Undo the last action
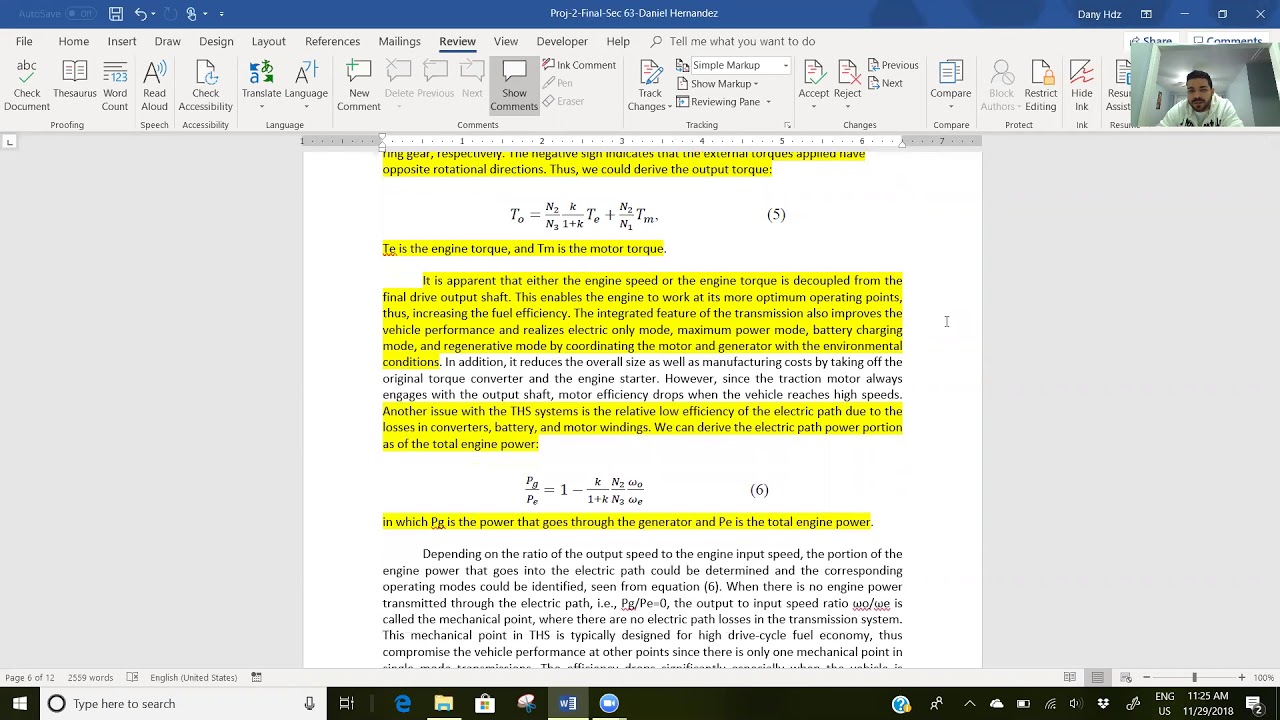The image size is (1280, 720). click(x=141, y=14)
